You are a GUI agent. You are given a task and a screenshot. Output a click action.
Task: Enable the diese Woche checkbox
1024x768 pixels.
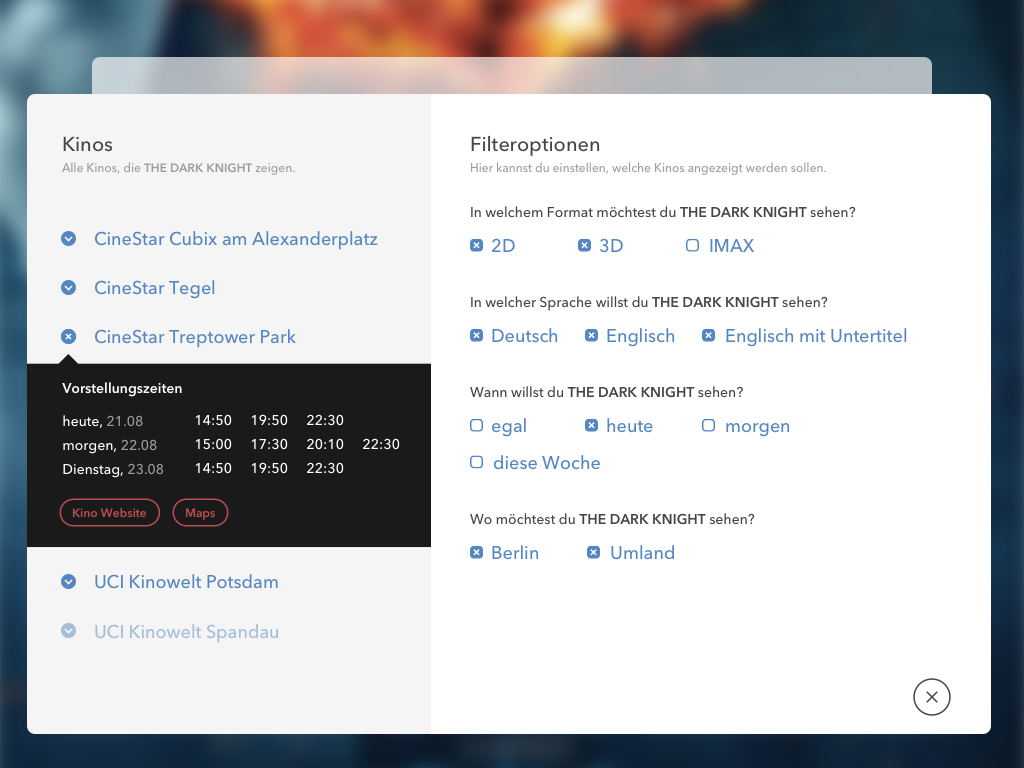(x=477, y=462)
